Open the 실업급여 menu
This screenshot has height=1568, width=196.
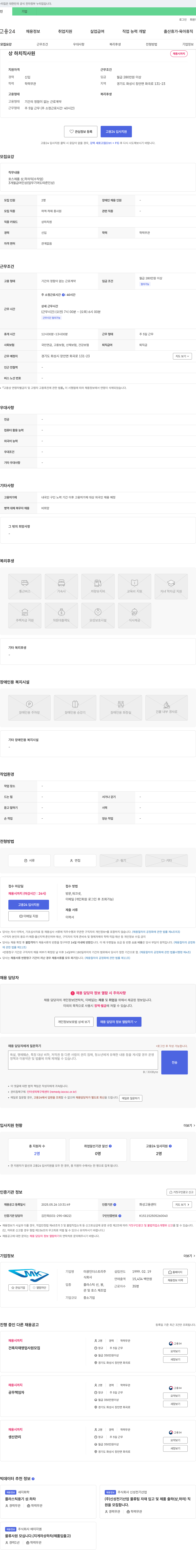point(97,32)
